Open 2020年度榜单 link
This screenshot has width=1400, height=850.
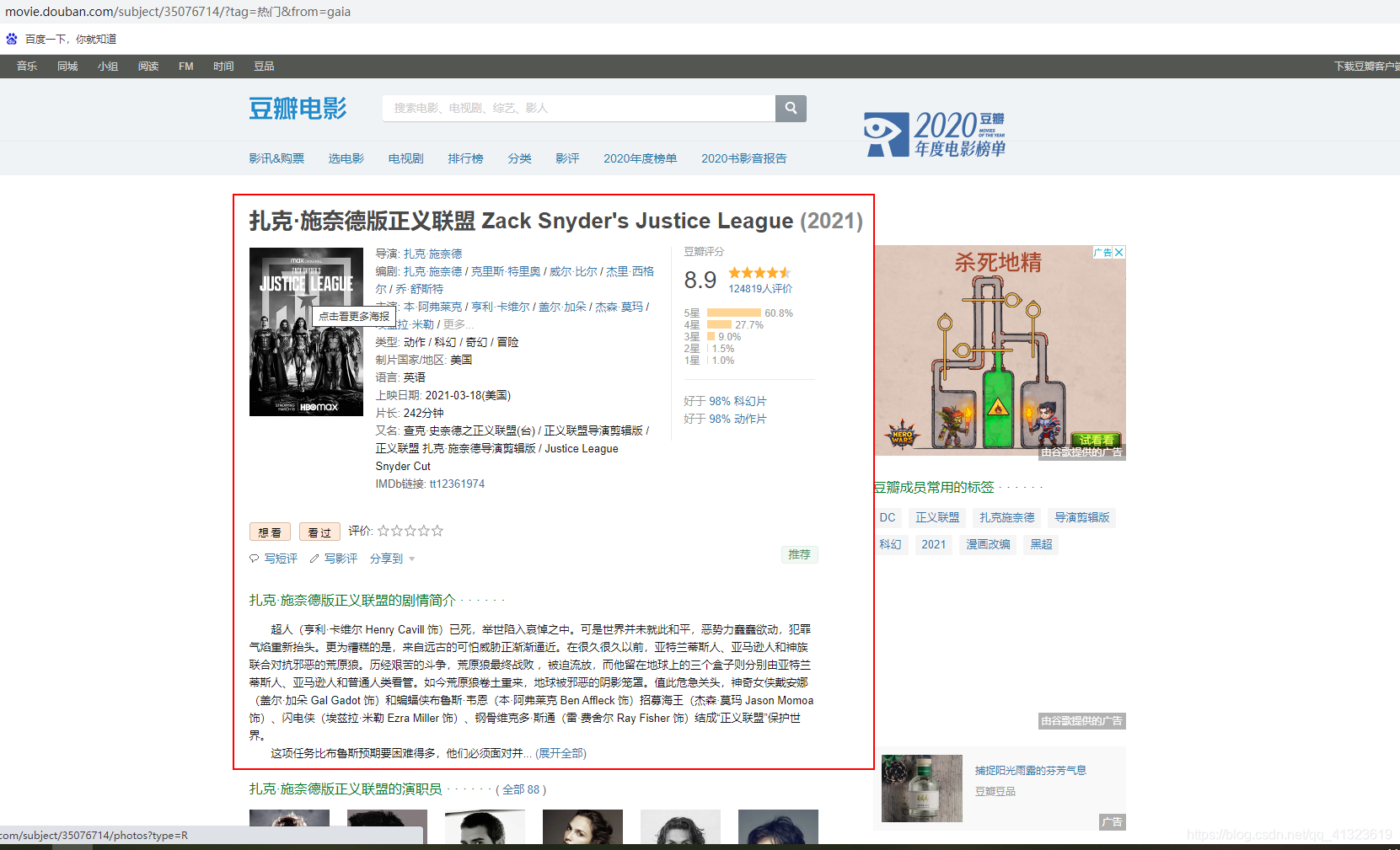(x=641, y=158)
